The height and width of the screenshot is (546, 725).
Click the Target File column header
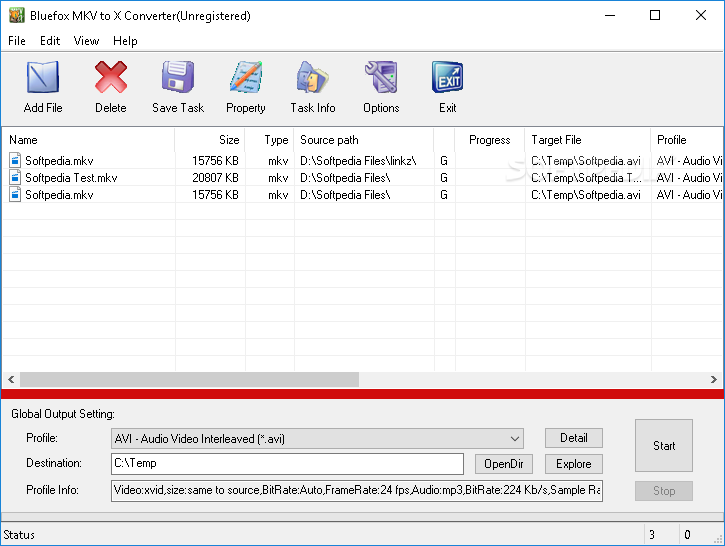[588, 140]
